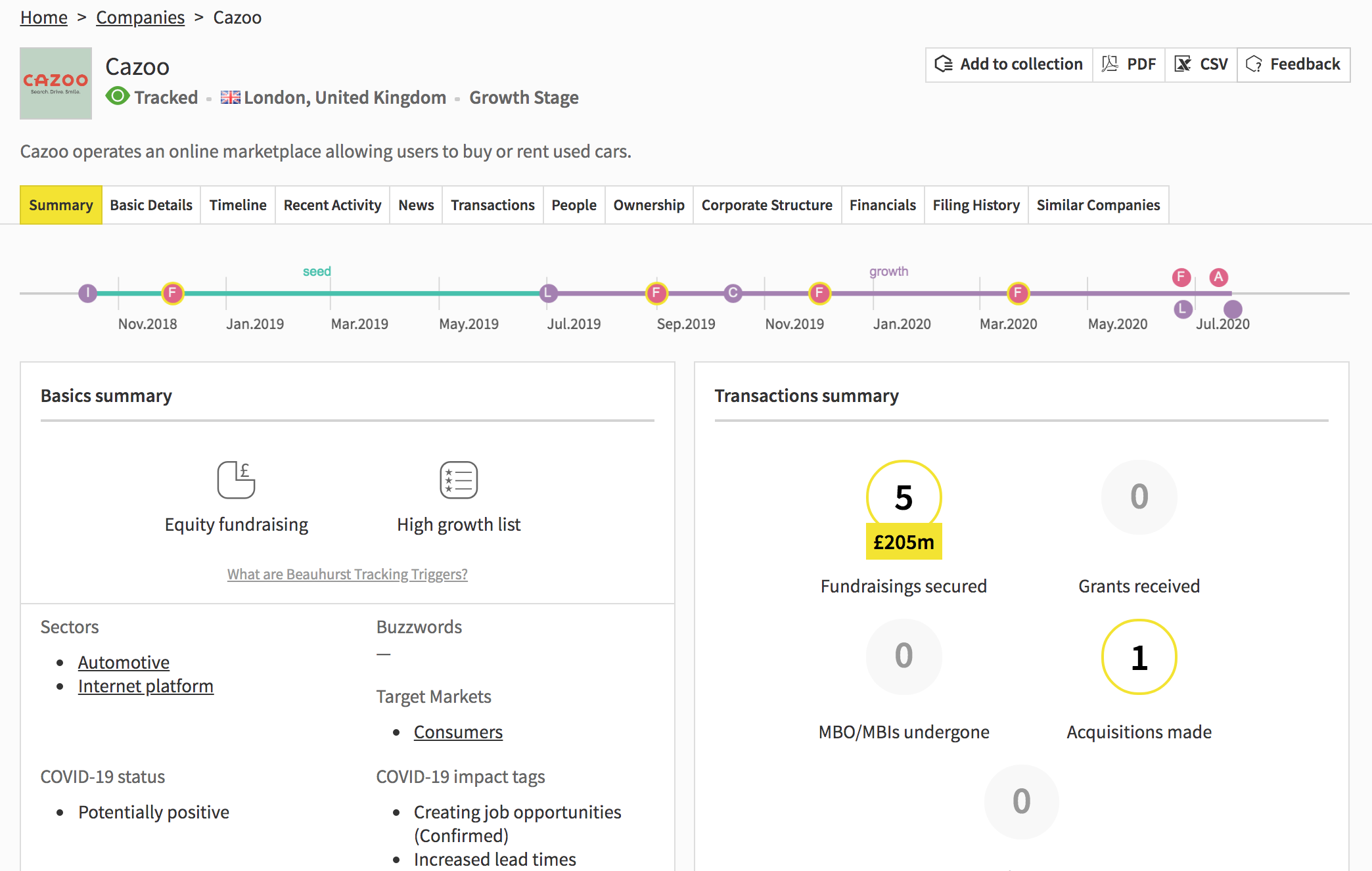Viewport: 1372px width, 871px height.
Task: Open the Timeline tab
Action: (238, 205)
